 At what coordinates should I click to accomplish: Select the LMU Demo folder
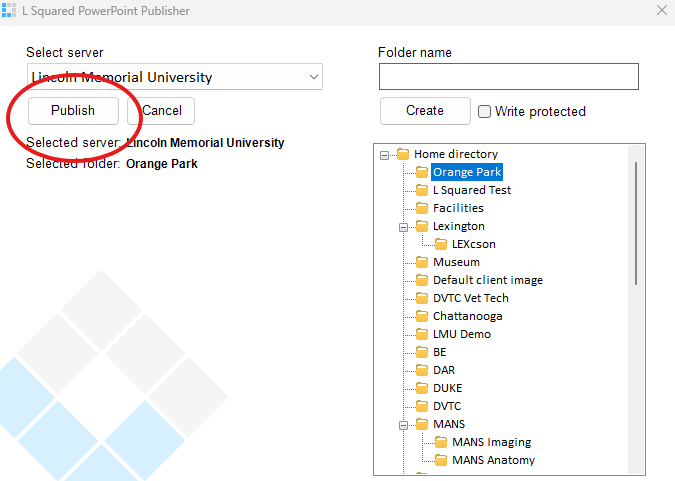pyautogui.click(x=461, y=334)
